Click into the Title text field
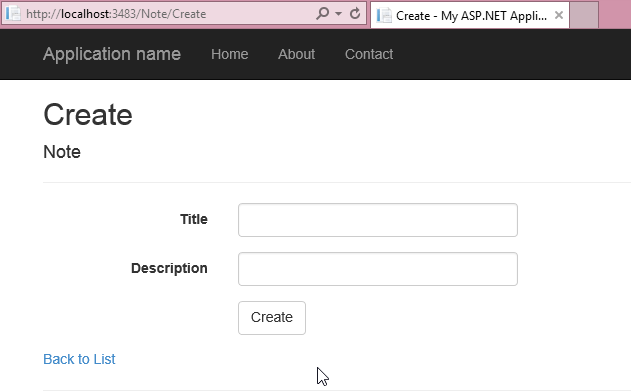Image resolution: width=631 pixels, height=392 pixels. point(377,220)
